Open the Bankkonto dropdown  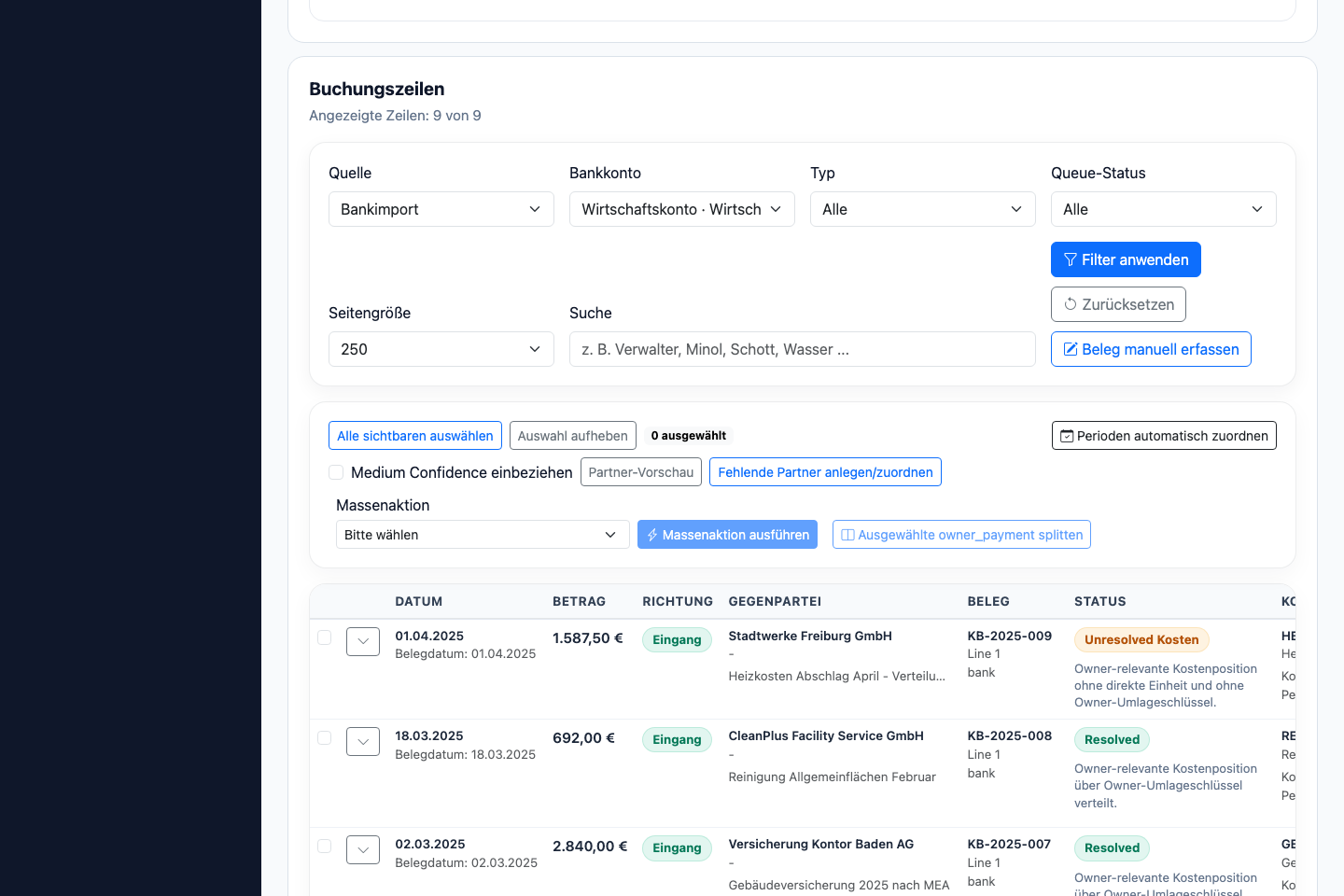[x=682, y=209]
